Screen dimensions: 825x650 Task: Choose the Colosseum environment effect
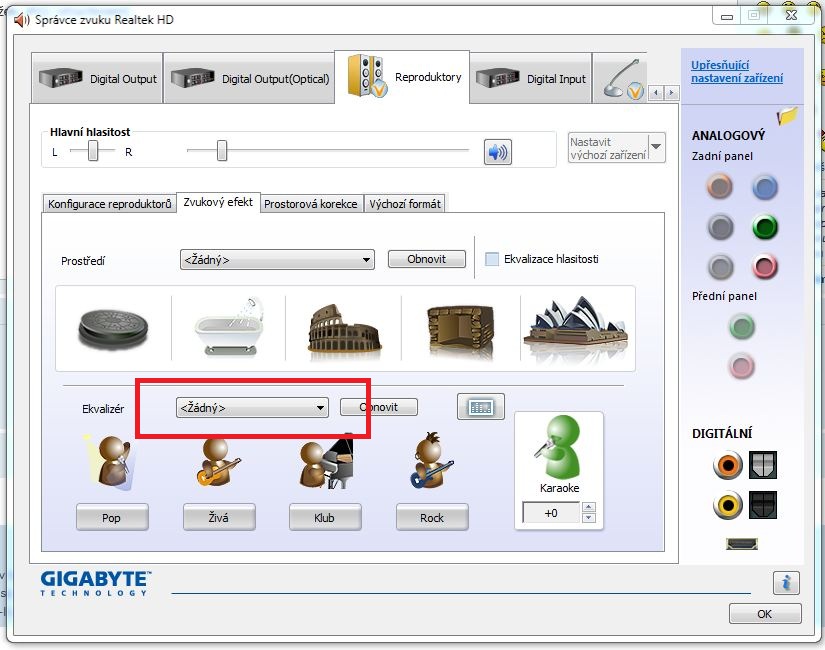(x=345, y=329)
